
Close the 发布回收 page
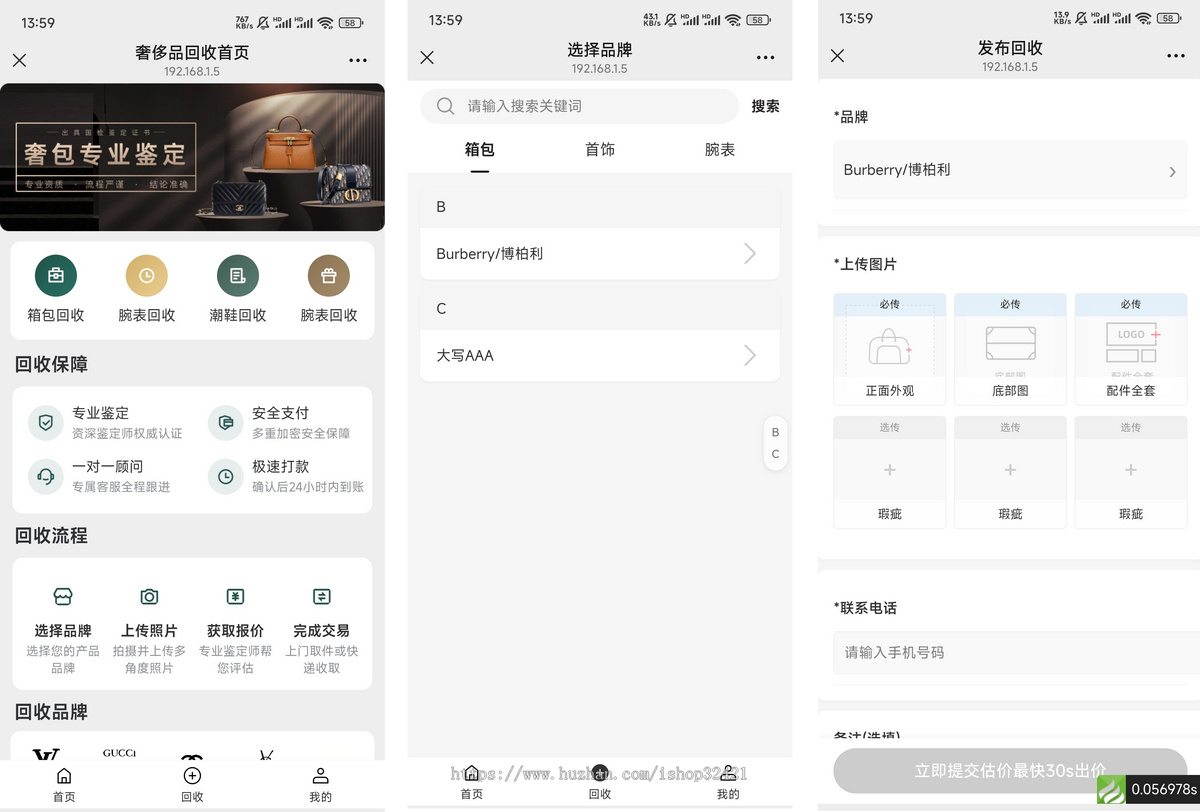838,55
